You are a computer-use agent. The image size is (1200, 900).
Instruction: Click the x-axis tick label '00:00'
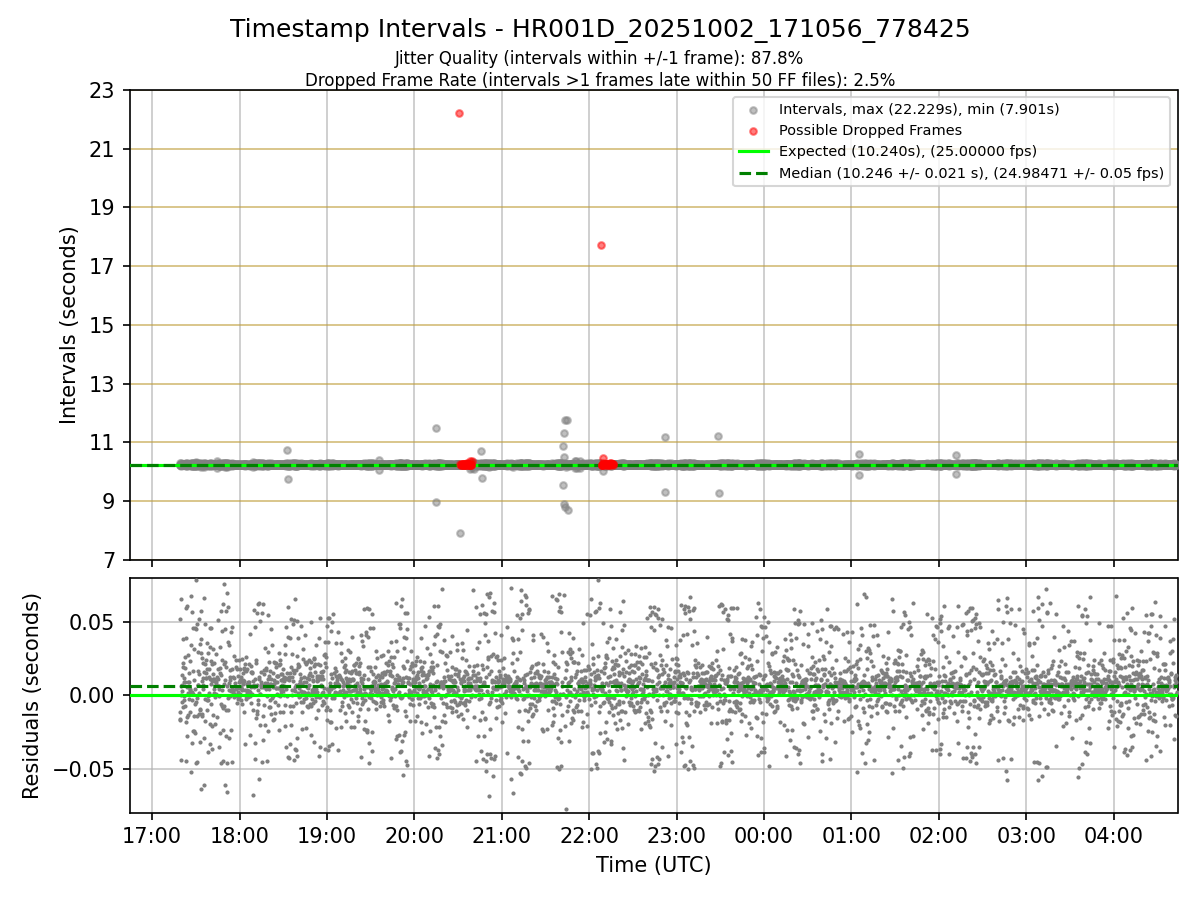pyautogui.click(x=764, y=835)
